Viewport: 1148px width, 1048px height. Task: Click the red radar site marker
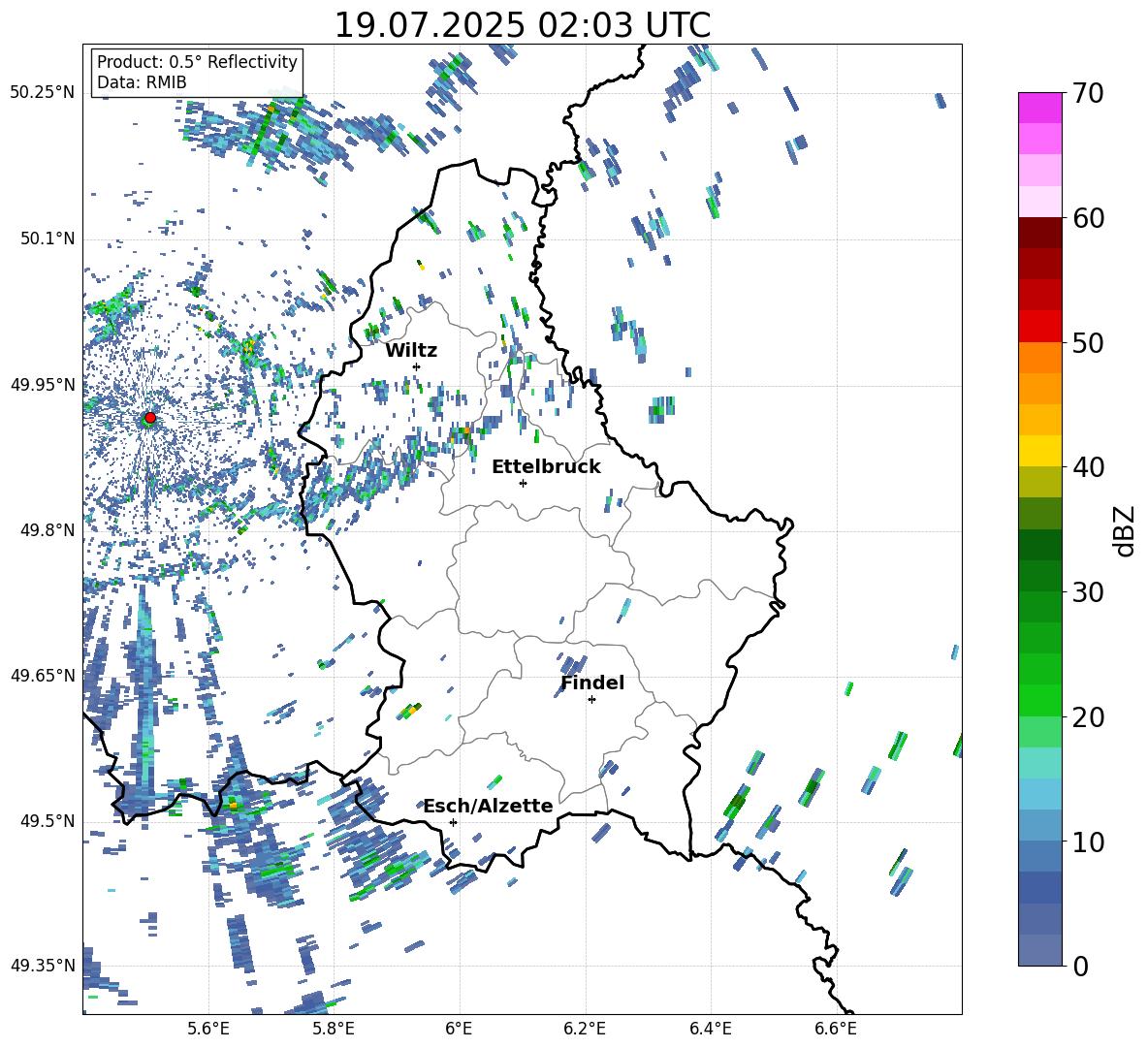(x=150, y=417)
